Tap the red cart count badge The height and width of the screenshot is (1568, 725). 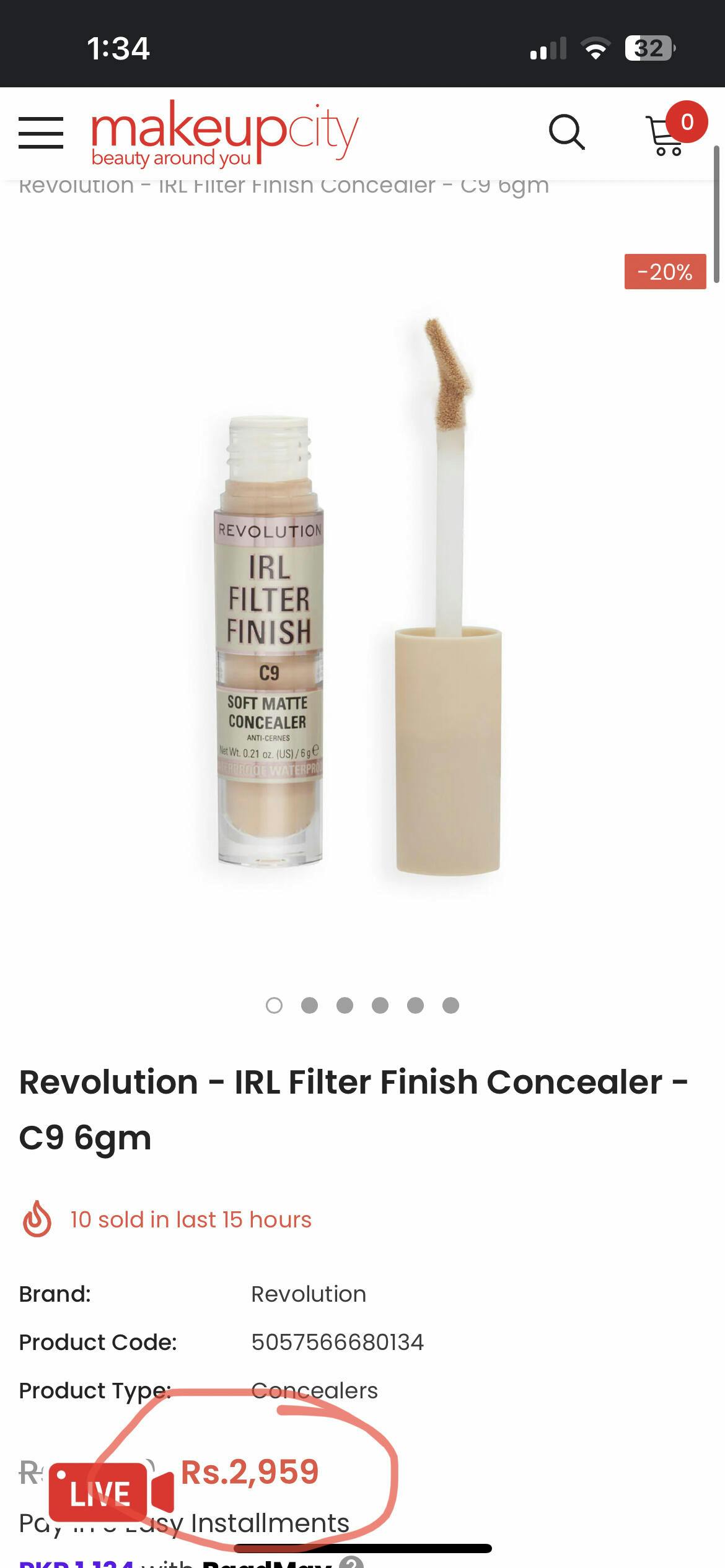click(x=687, y=122)
